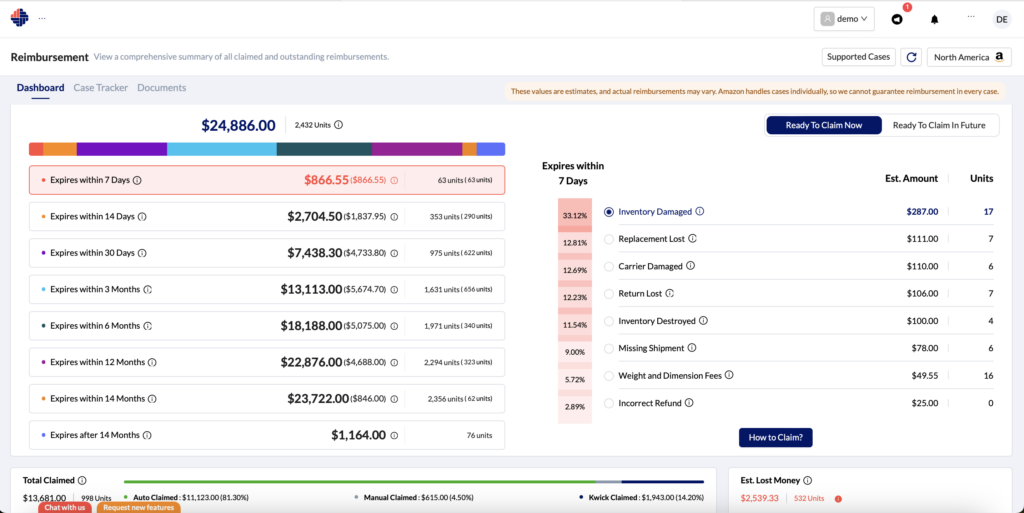Switch to Ready To Claim In Future
The image size is (1024, 513).
[x=939, y=125]
